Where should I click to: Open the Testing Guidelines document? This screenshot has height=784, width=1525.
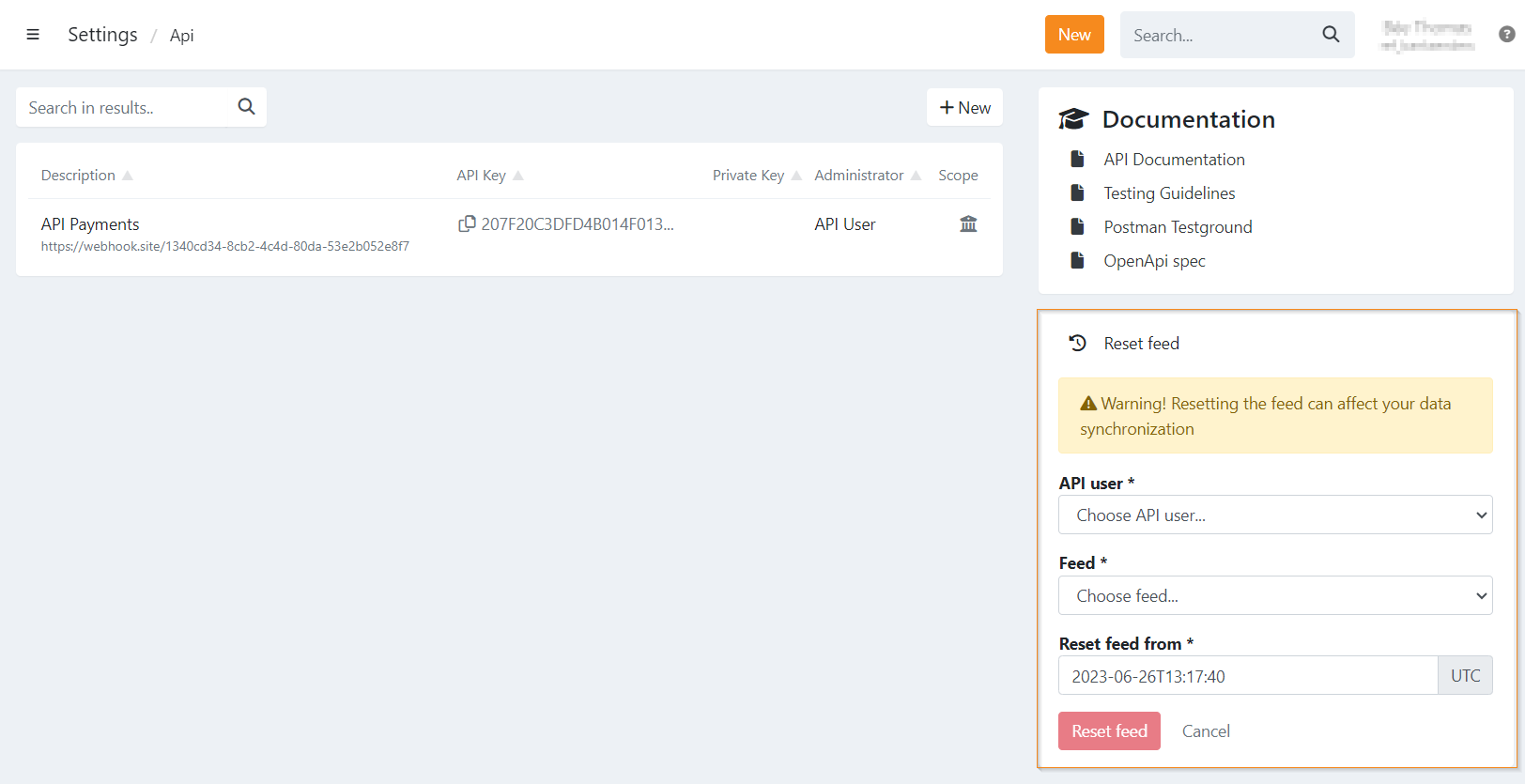(x=1168, y=193)
